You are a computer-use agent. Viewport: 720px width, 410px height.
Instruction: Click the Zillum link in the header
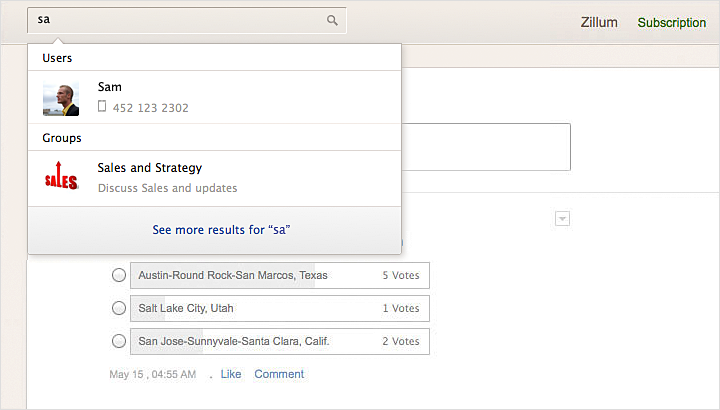599,22
